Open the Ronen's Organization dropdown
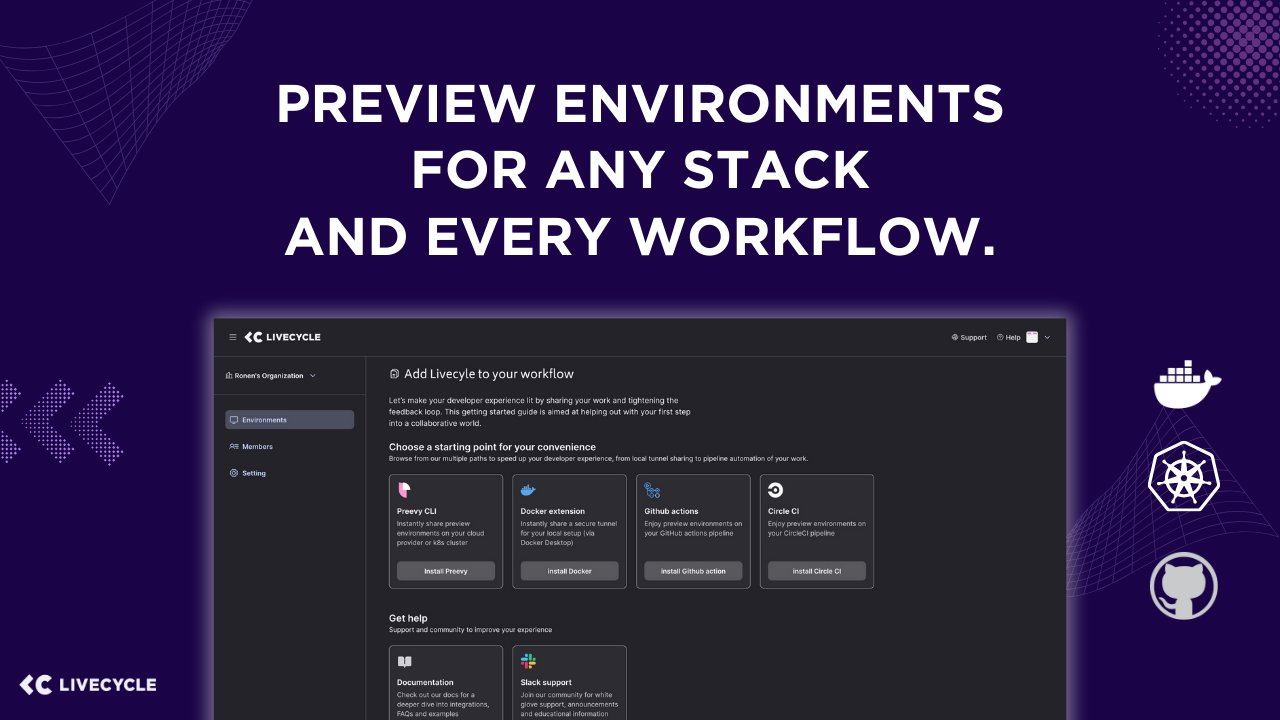1280x720 pixels. pyautogui.click(x=271, y=376)
